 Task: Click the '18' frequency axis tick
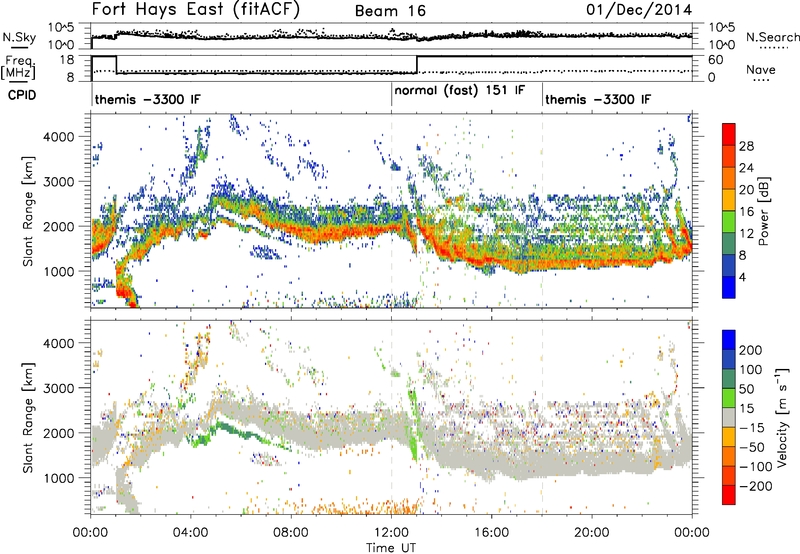[66, 60]
